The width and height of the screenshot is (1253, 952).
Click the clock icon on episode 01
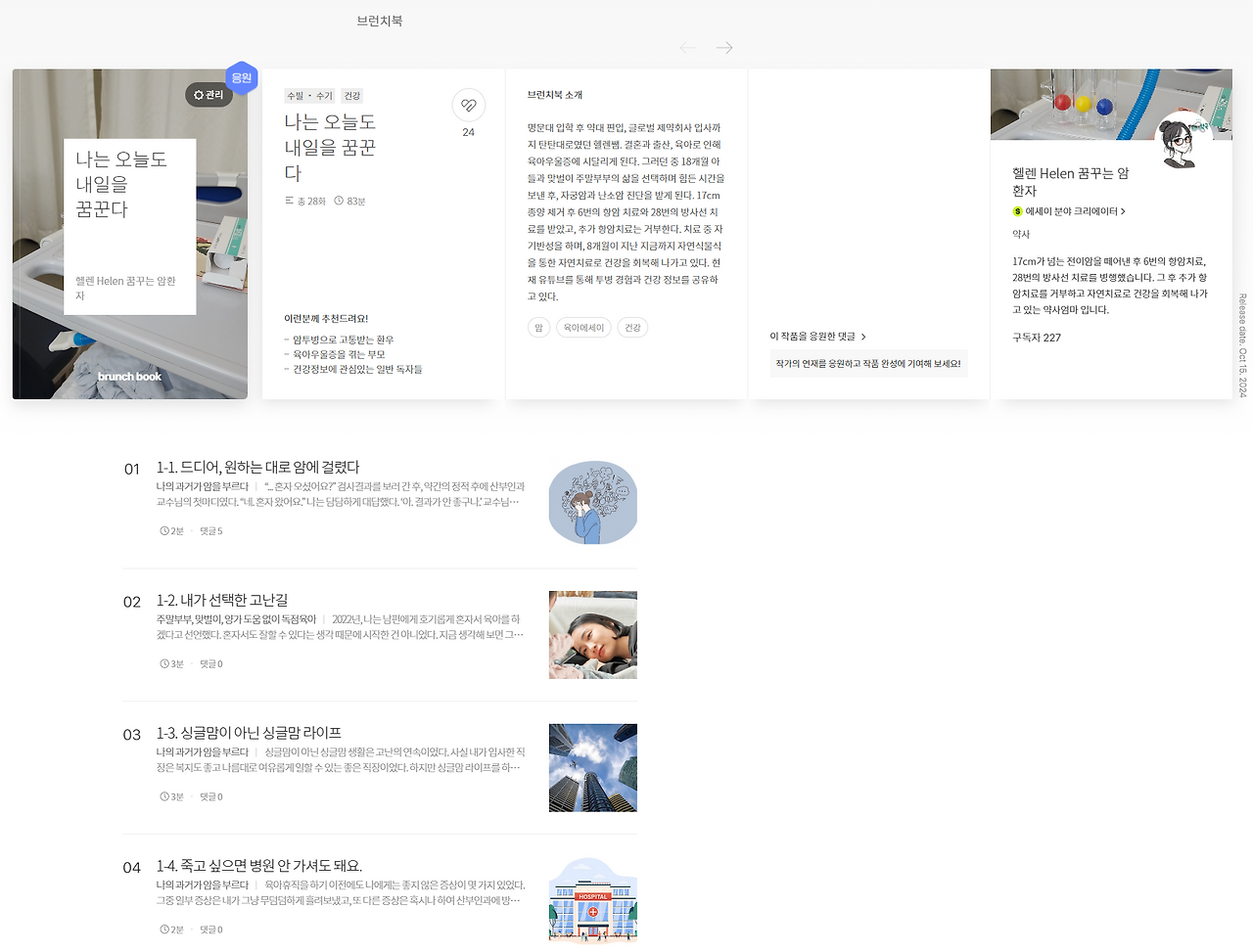click(x=162, y=529)
